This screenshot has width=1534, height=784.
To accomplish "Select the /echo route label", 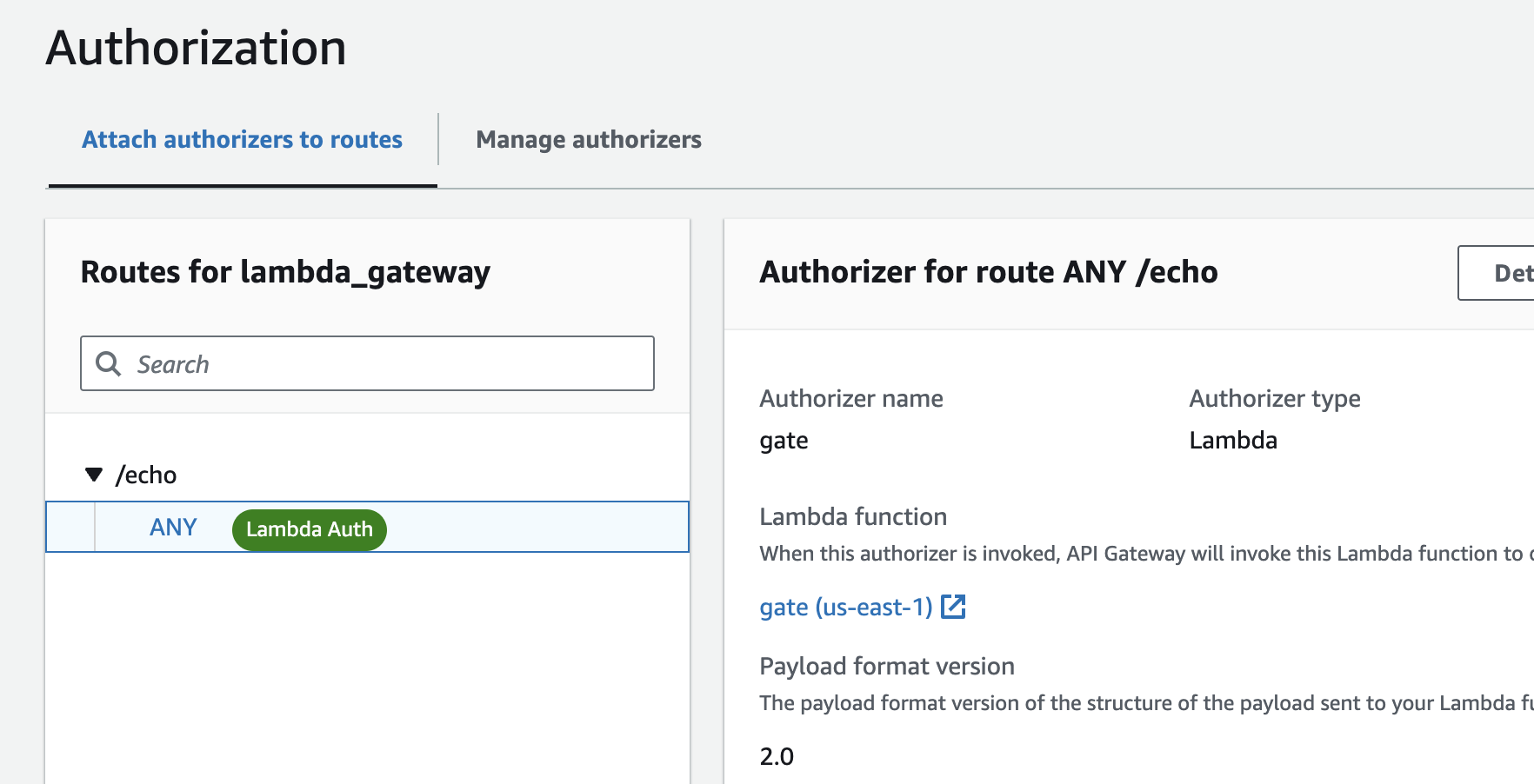I will (146, 475).
